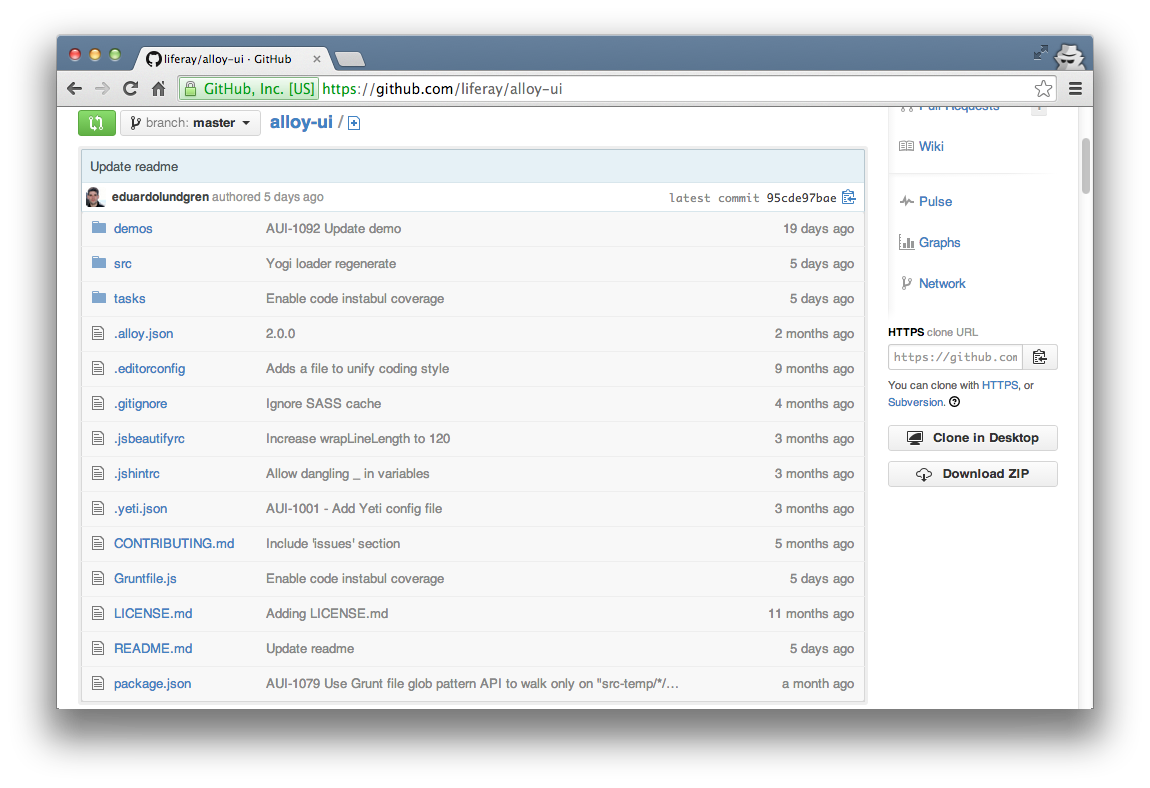Open the demos folder
This screenshot has width=1150, height=788.
point(133,228)
